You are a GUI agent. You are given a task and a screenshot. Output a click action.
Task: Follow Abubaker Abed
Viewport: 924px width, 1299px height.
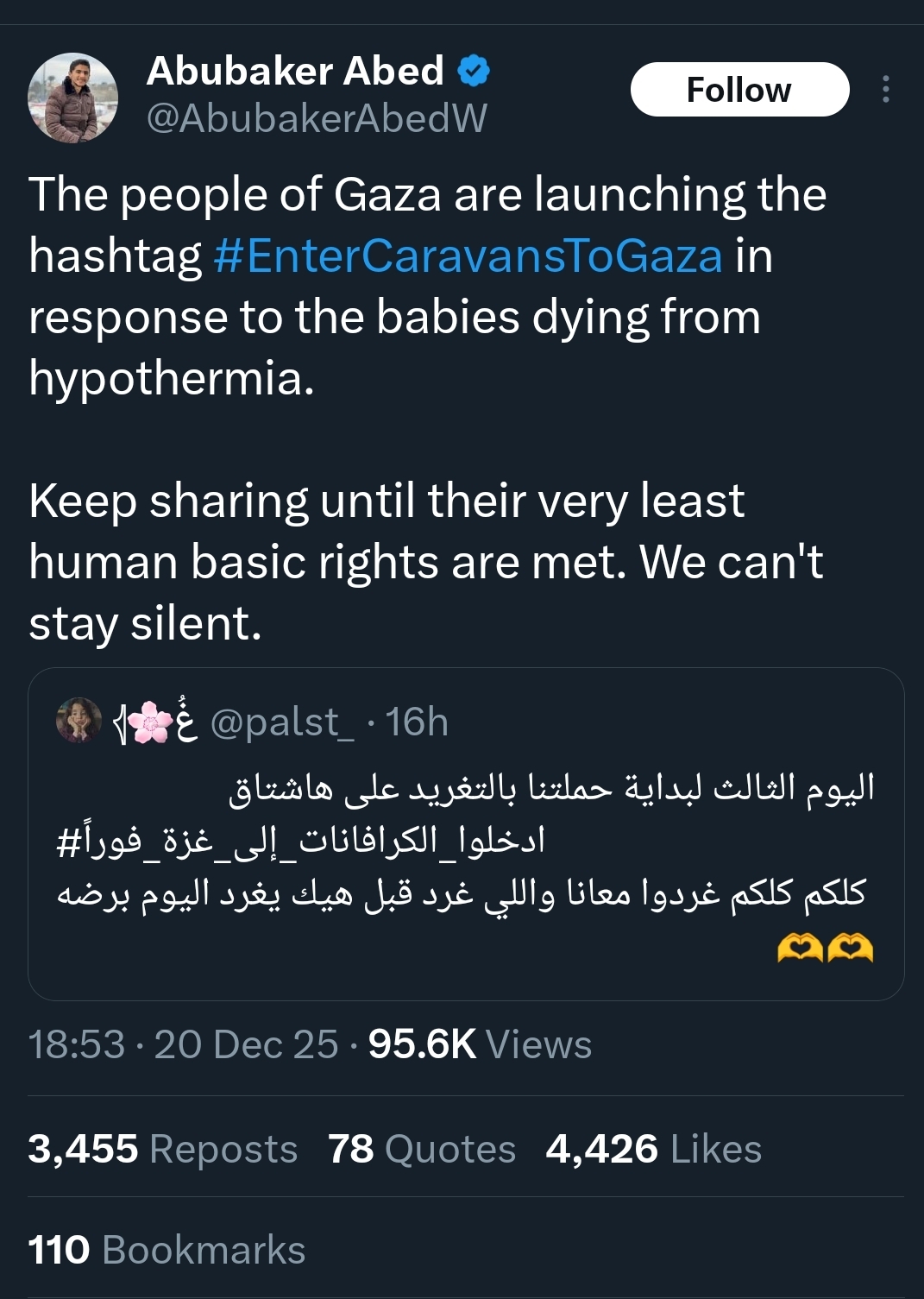[739, 90]
